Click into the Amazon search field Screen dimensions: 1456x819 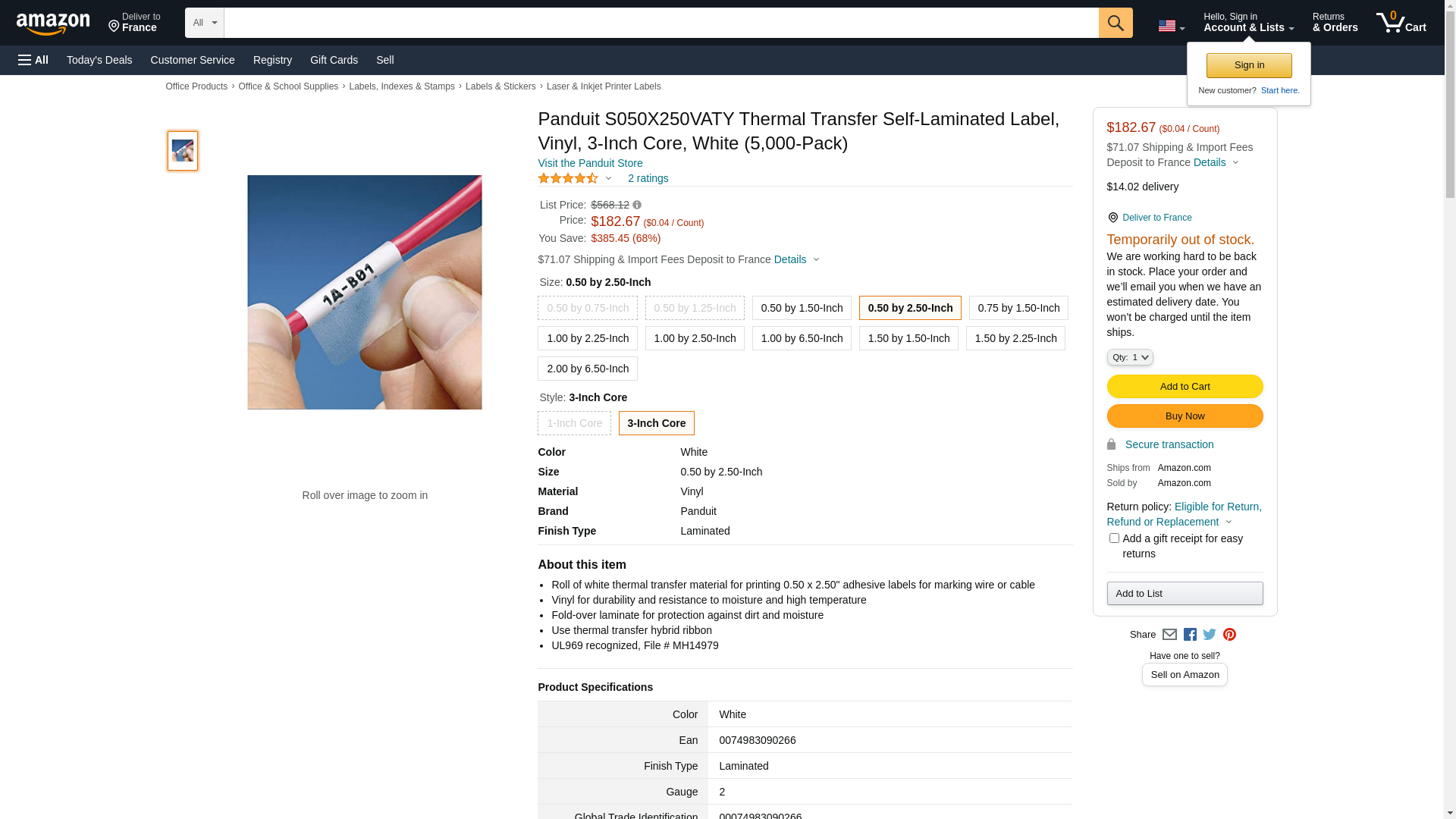[661, 23]
